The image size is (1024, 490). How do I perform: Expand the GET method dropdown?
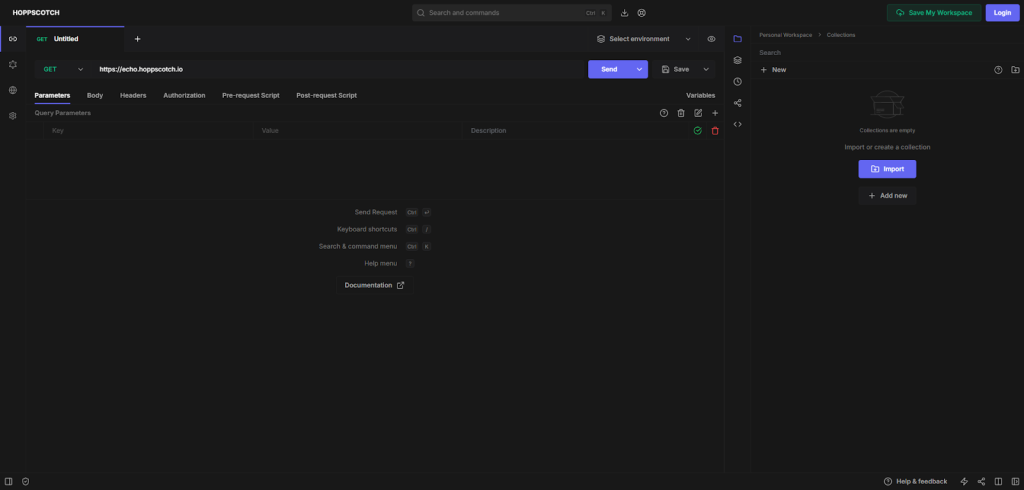click(62, 69)
